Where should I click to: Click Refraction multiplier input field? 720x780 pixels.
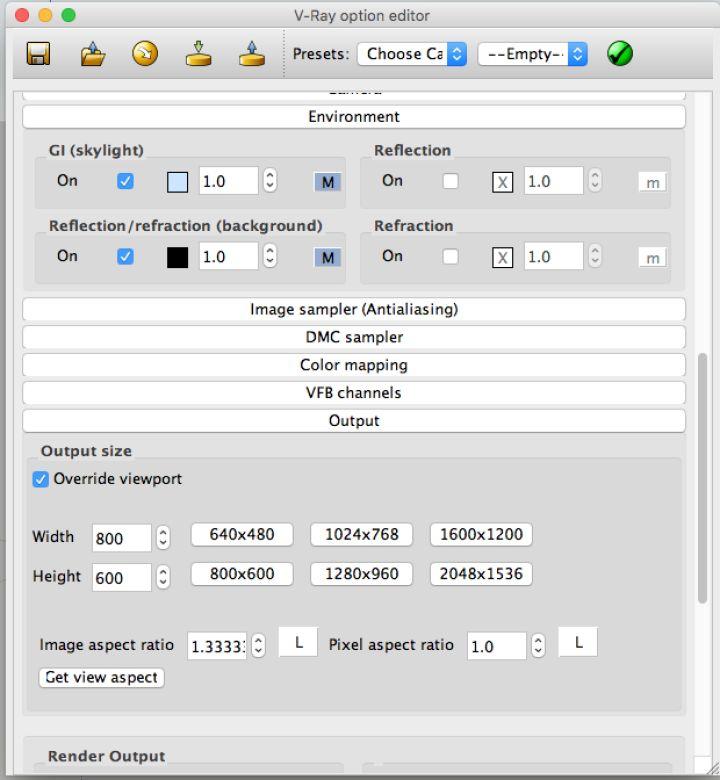point(554,256)
